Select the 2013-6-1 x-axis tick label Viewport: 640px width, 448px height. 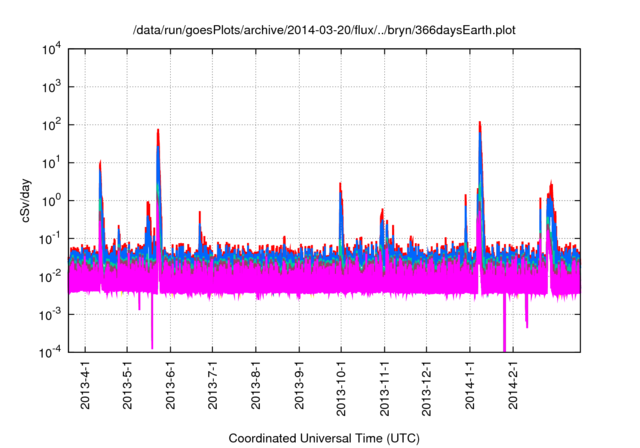pos(171,385)
